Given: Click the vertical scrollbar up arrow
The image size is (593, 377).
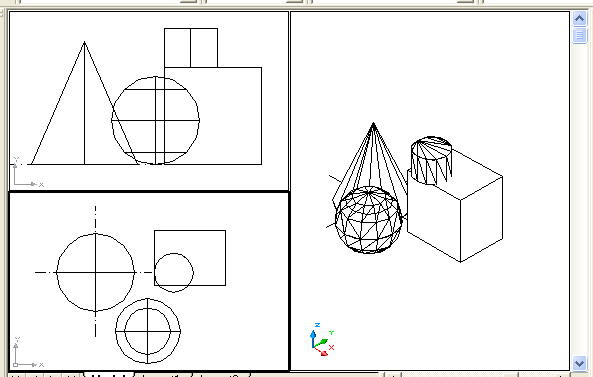Looking at the screenshot, I should (579, 19).
